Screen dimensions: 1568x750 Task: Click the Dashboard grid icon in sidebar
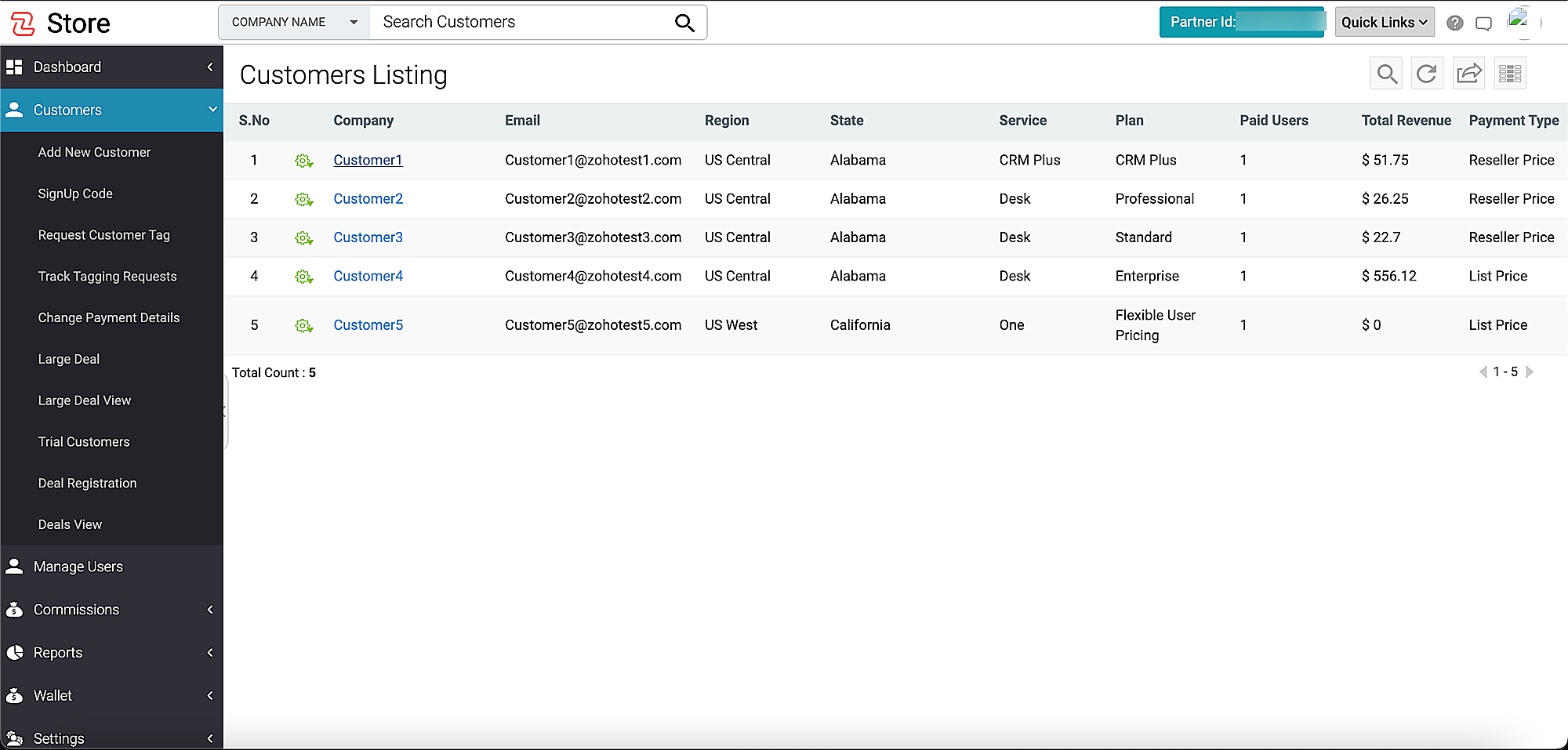(14, 67)
